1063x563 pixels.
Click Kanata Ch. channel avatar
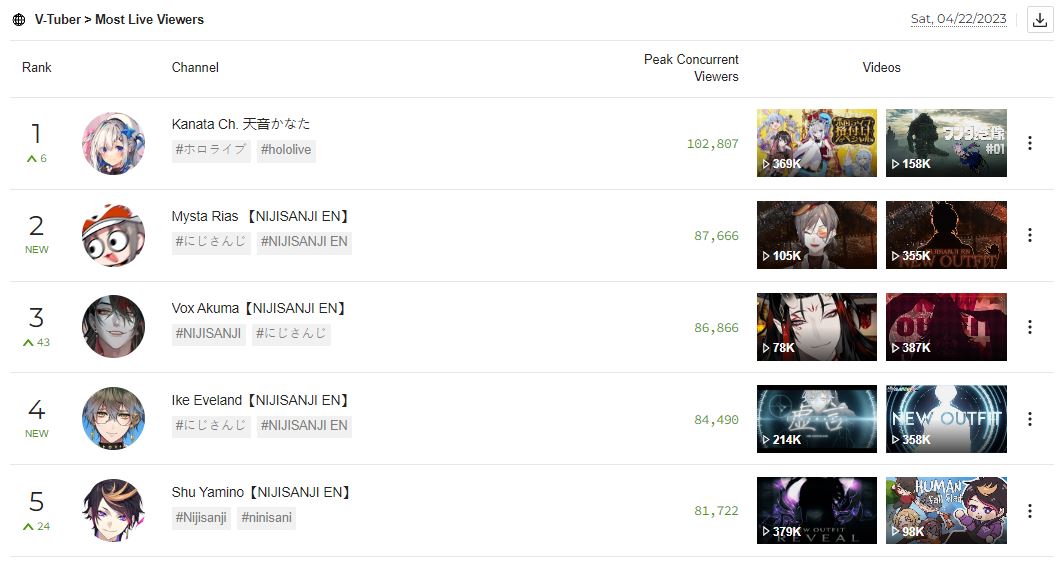[113, 143]
